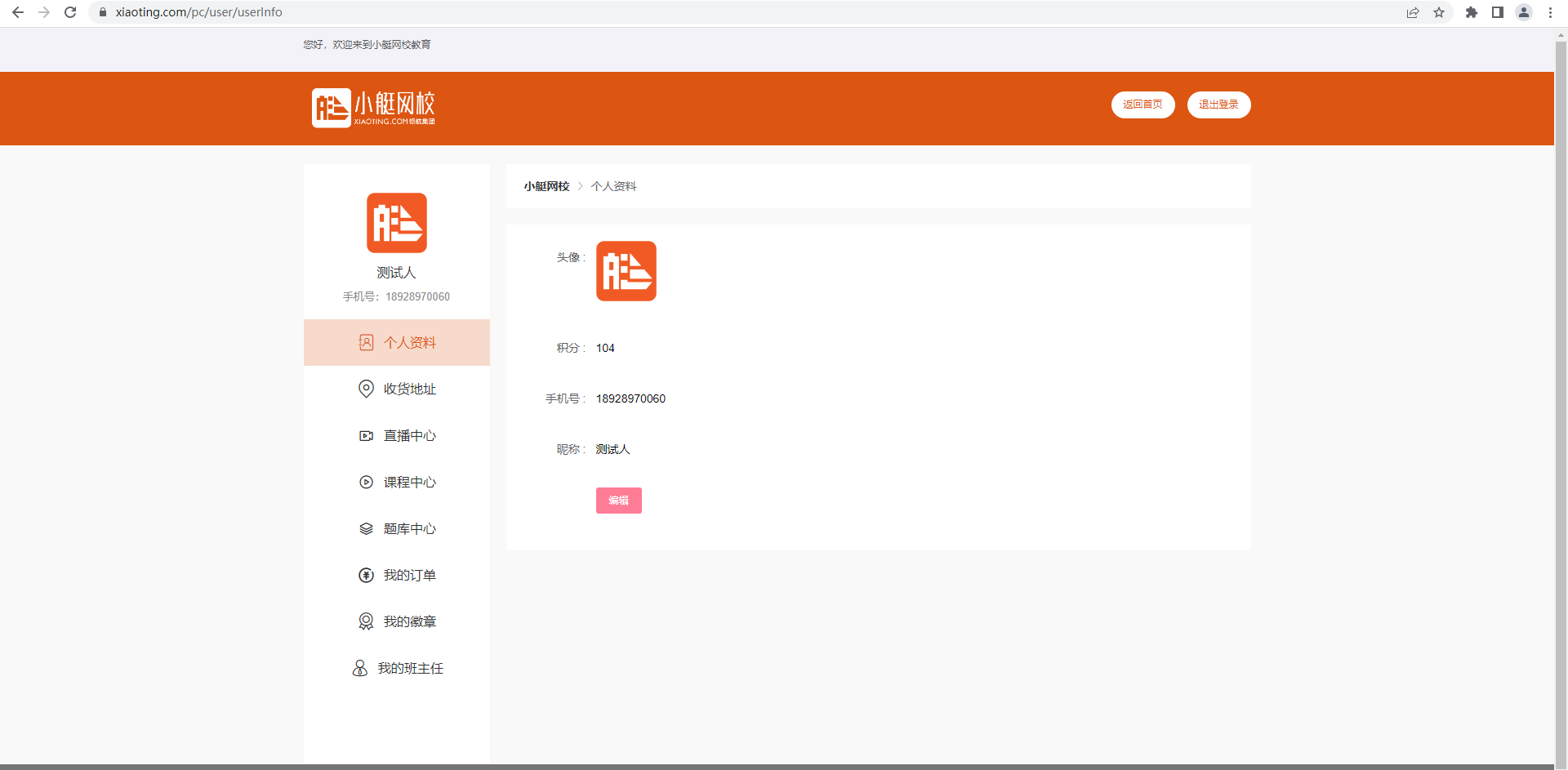Click the 头像 field label
1568x770 pixels.
click(571, 257)
